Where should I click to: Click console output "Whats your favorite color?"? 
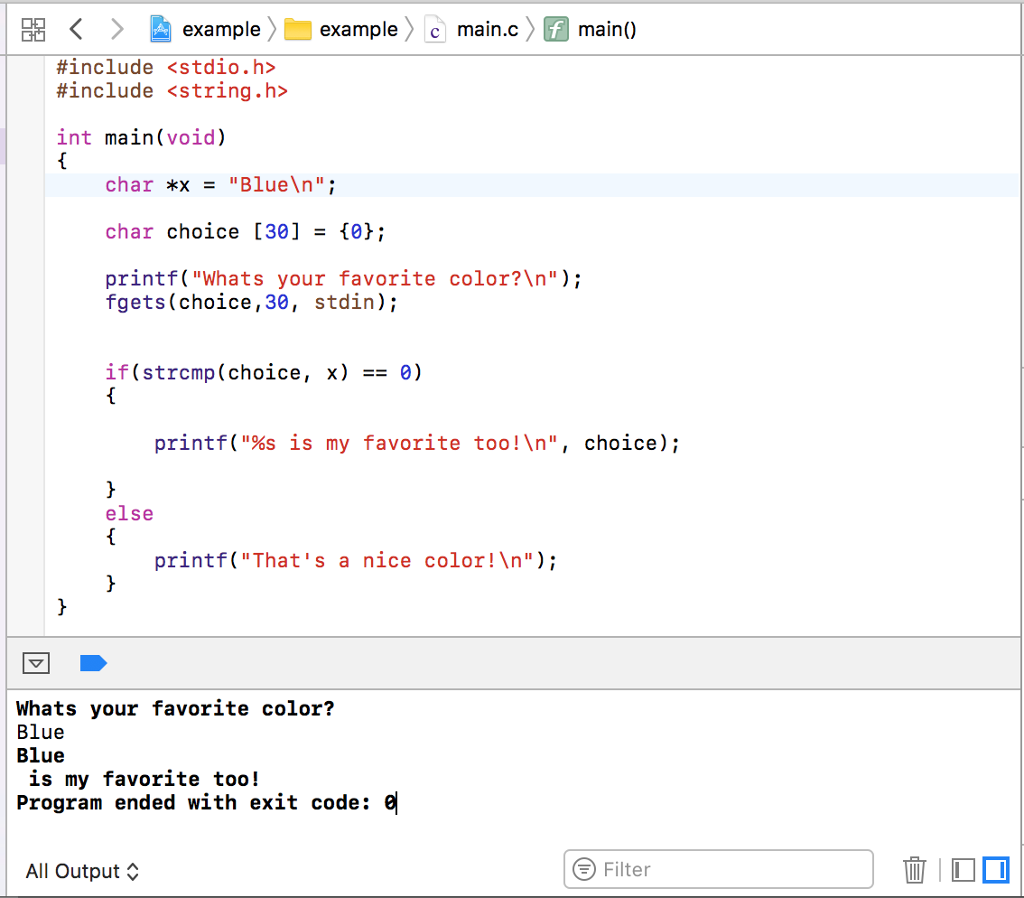click(176, 709)
